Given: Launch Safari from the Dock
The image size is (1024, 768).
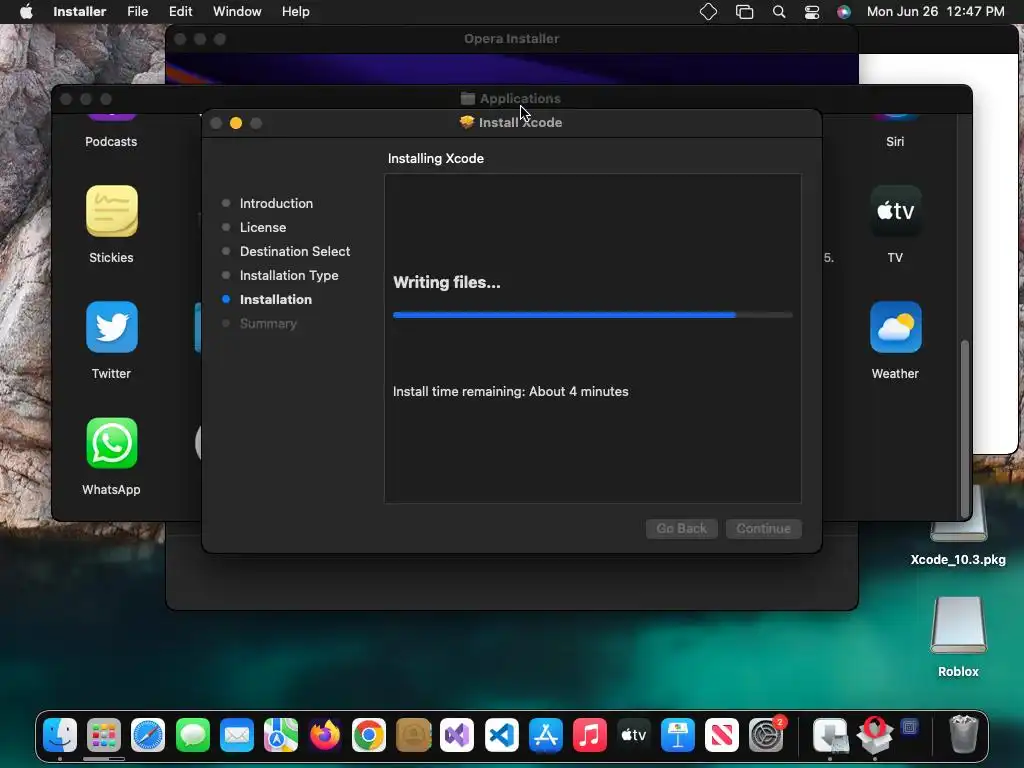Looking at the screenshot, I should (148, 735).
